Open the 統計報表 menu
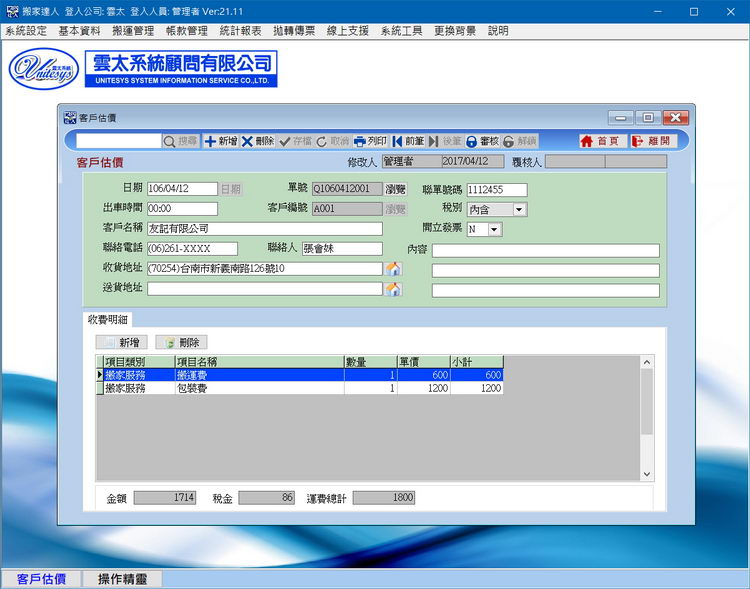 pos(240,31)
